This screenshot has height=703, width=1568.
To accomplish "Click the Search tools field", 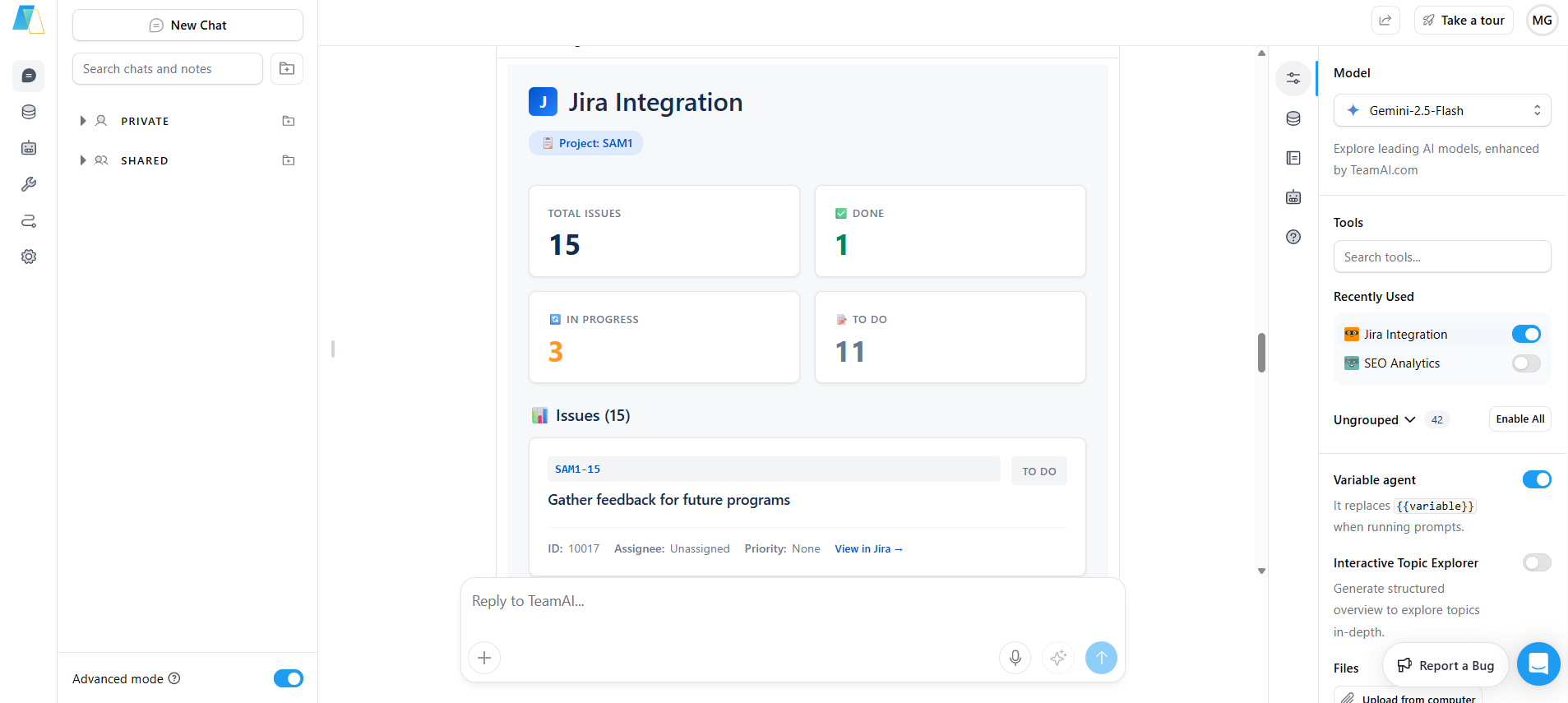I will click(1442, 257).
